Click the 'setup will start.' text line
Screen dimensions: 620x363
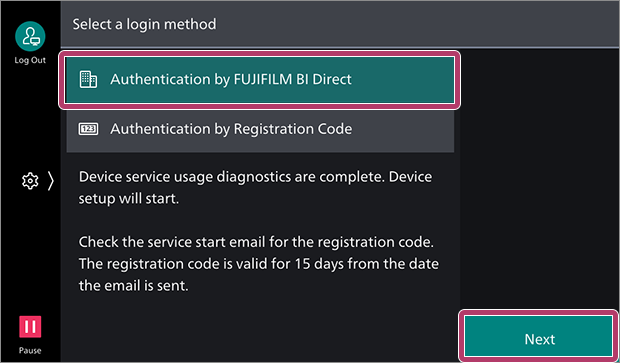129,199
